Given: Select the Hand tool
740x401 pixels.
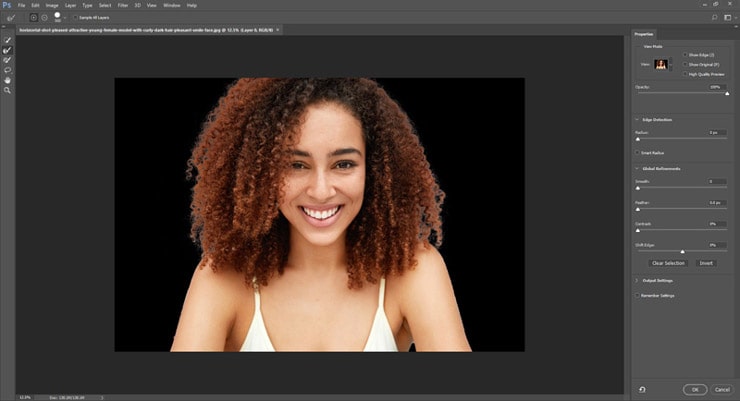Looking at the screenshot, I should (8, 80).
